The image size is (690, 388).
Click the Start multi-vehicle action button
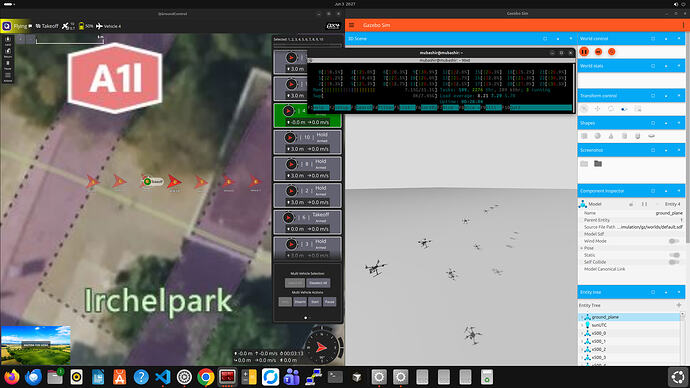click(315, 302)
